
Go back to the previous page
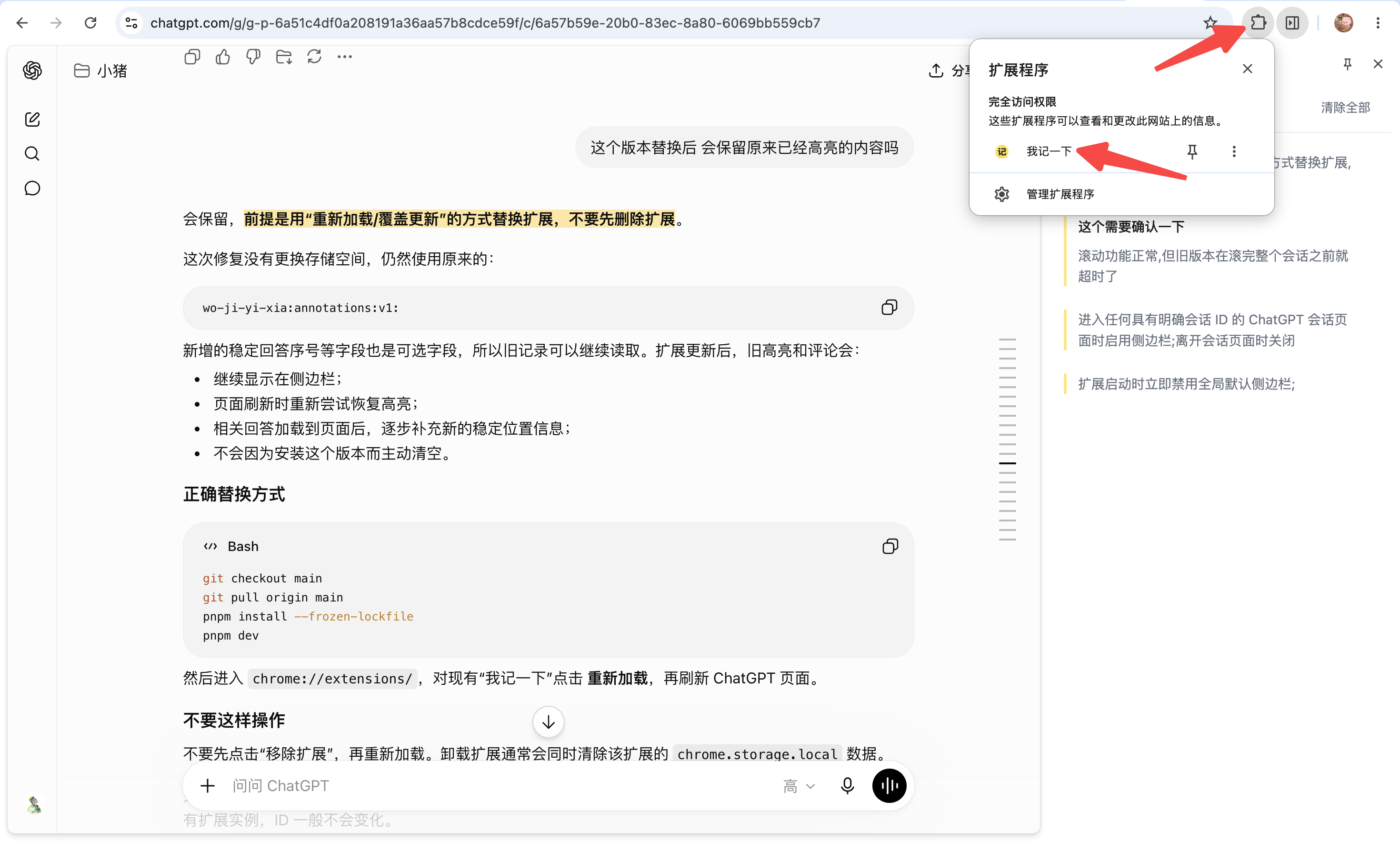point(22,23)
